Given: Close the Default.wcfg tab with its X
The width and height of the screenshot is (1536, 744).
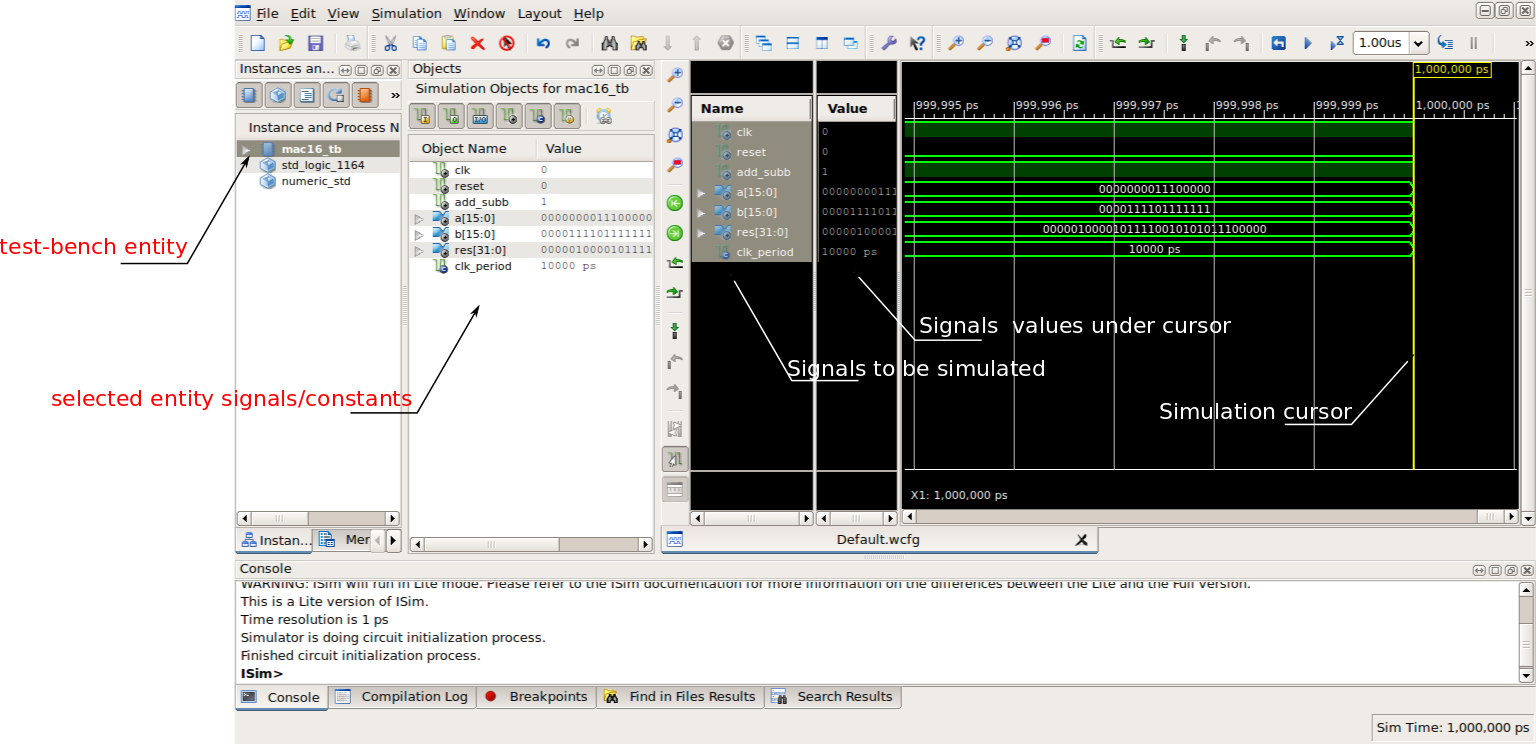Looking at the screenshot, I should point(1081,540).
